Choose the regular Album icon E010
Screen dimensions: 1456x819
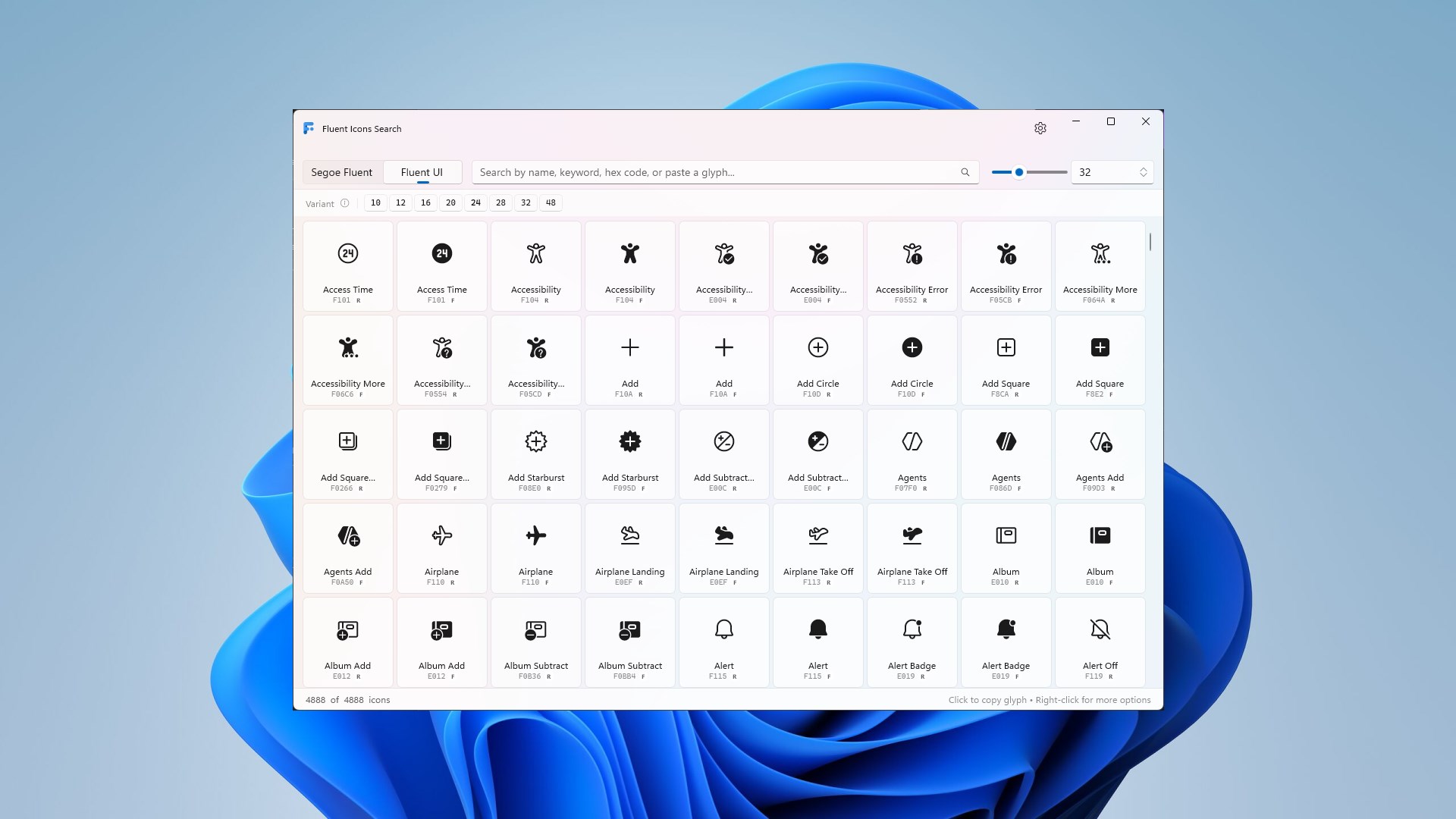click(x=1006, y=548)
